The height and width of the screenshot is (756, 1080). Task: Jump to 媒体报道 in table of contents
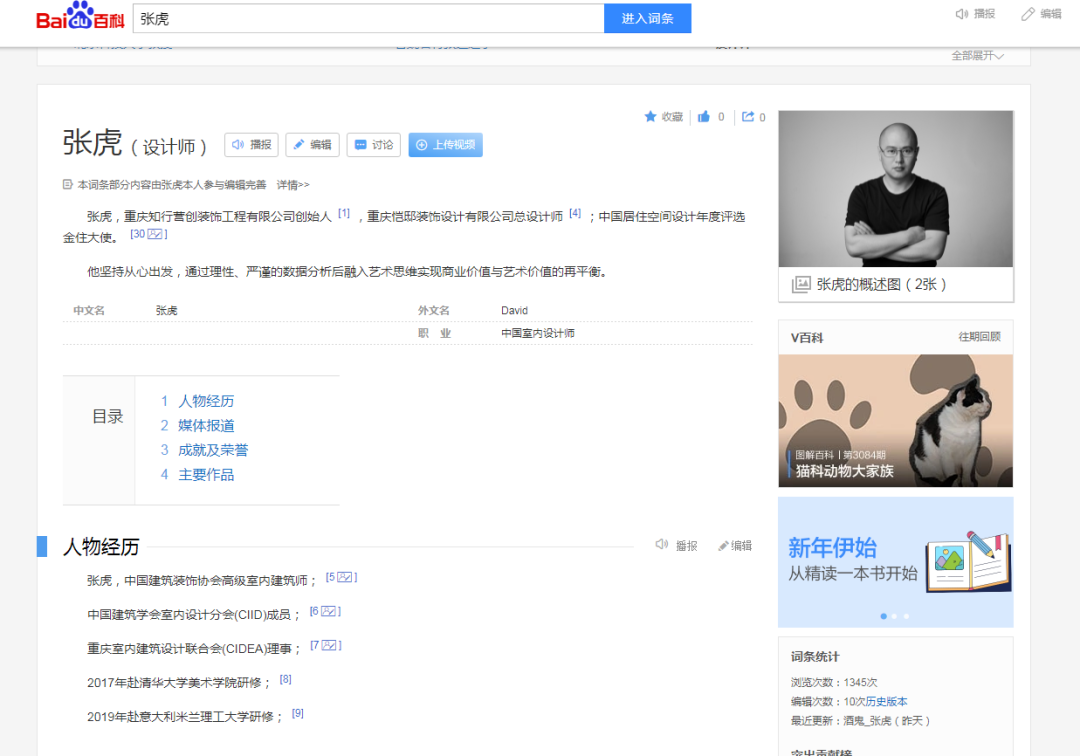(206, 426)
